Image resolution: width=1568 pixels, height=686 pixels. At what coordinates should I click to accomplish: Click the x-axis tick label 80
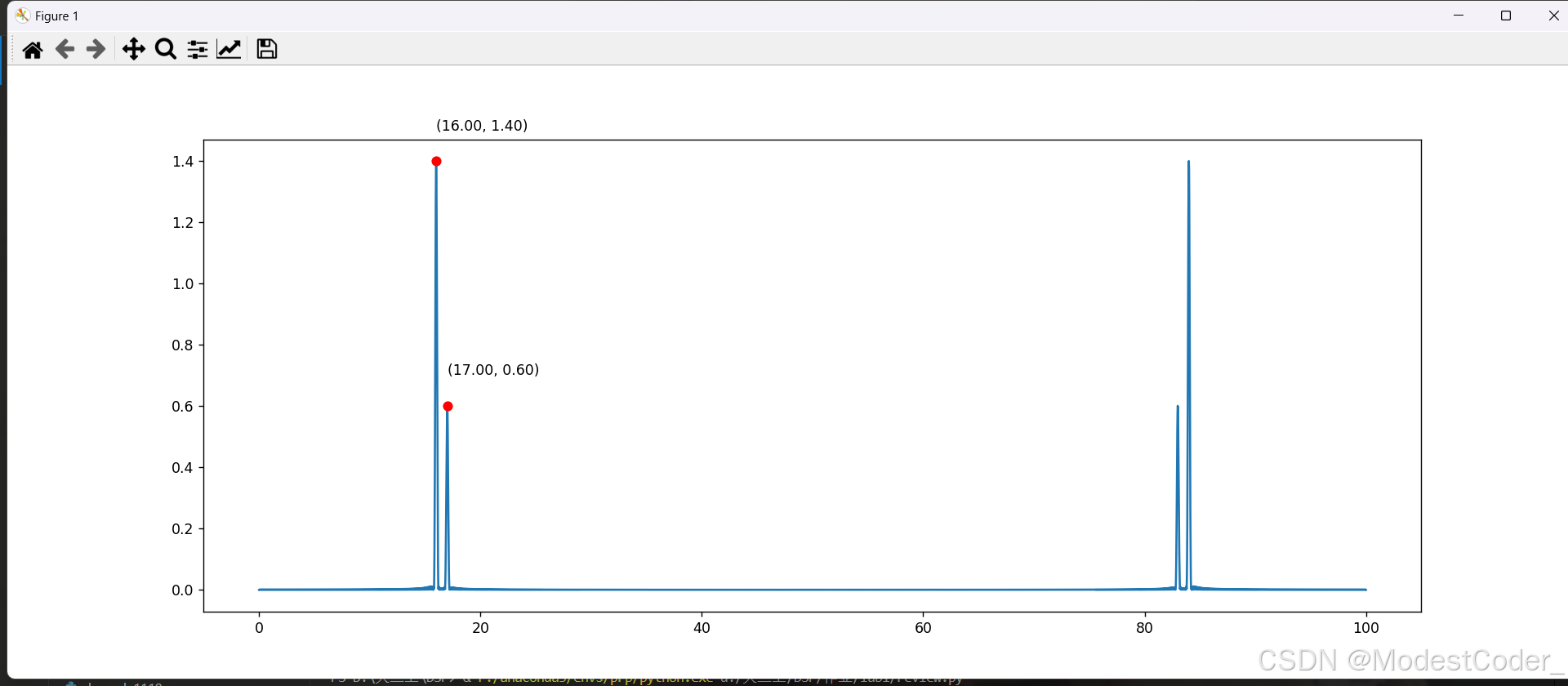1144,628
